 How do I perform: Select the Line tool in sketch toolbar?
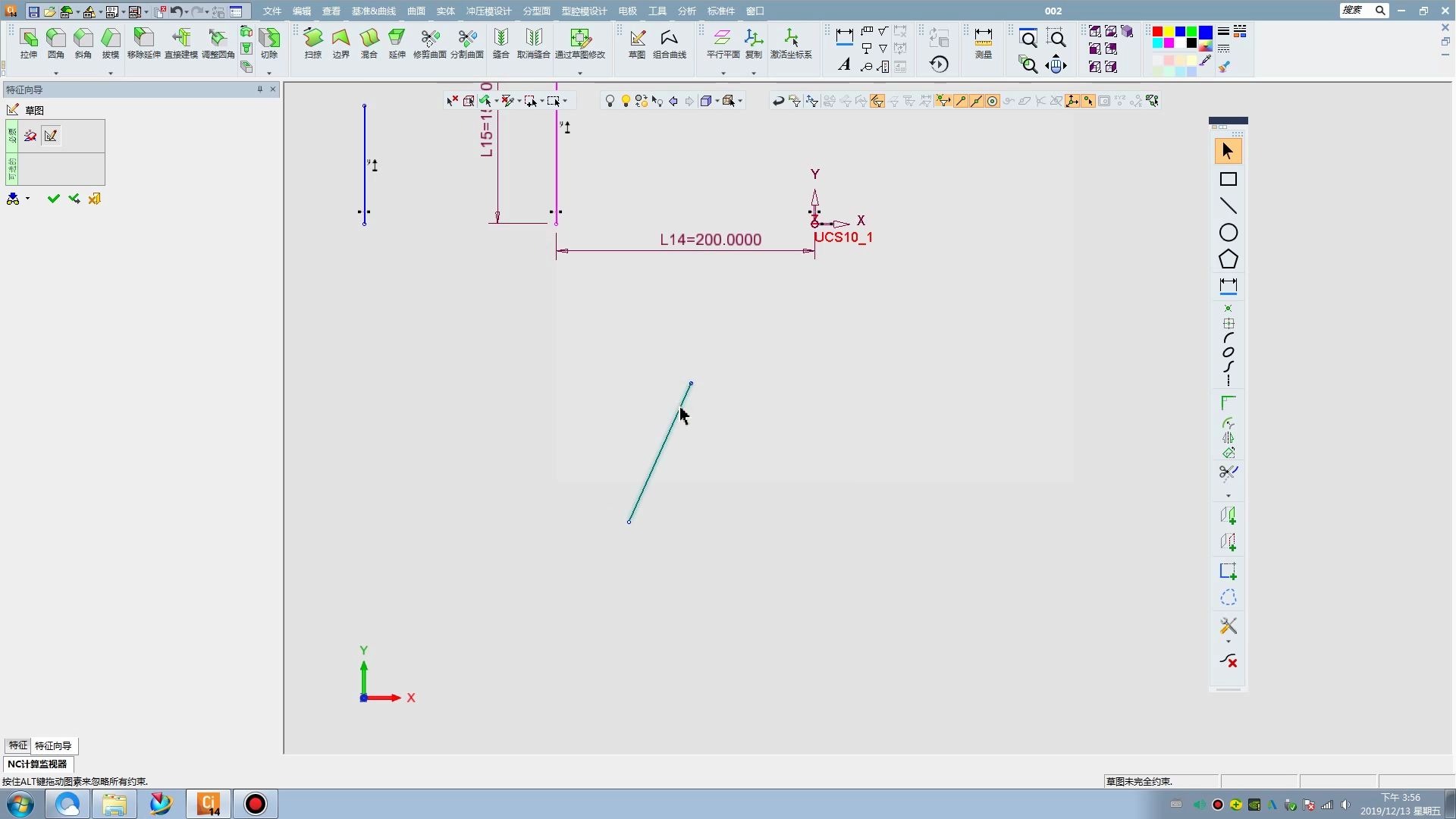click(x=1228, y=206)
